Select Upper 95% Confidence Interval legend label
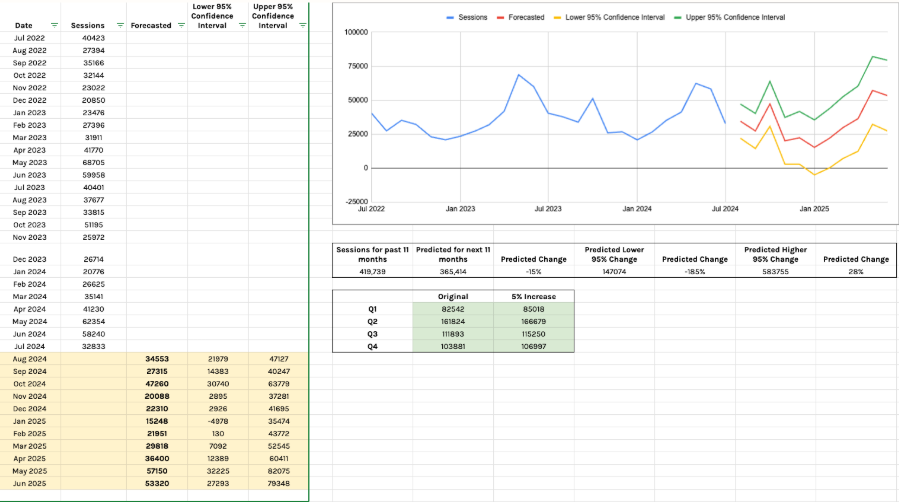The image size is (899, 502). click(x=735, y=18)
